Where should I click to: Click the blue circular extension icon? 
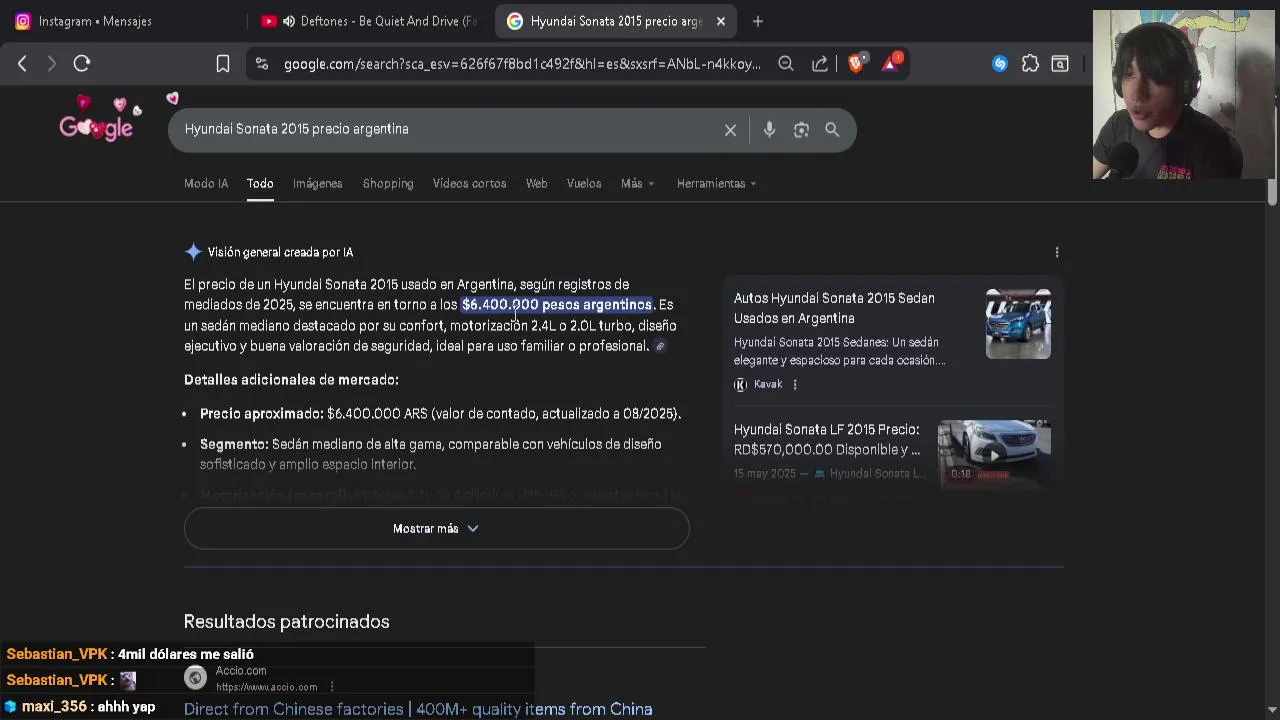(1000, 64)
